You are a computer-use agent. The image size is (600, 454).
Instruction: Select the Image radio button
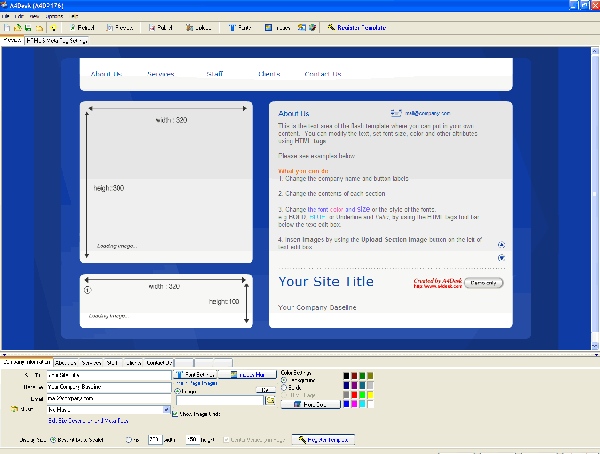(178, 391)
